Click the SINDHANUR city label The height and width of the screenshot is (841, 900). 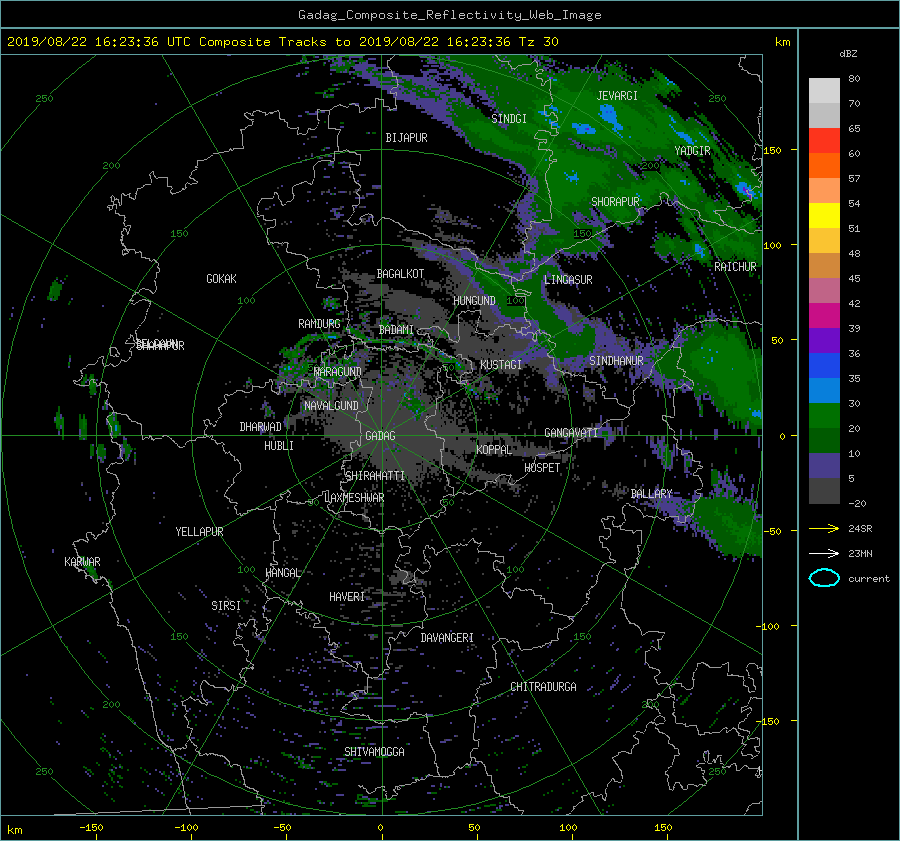coord(616,361)
